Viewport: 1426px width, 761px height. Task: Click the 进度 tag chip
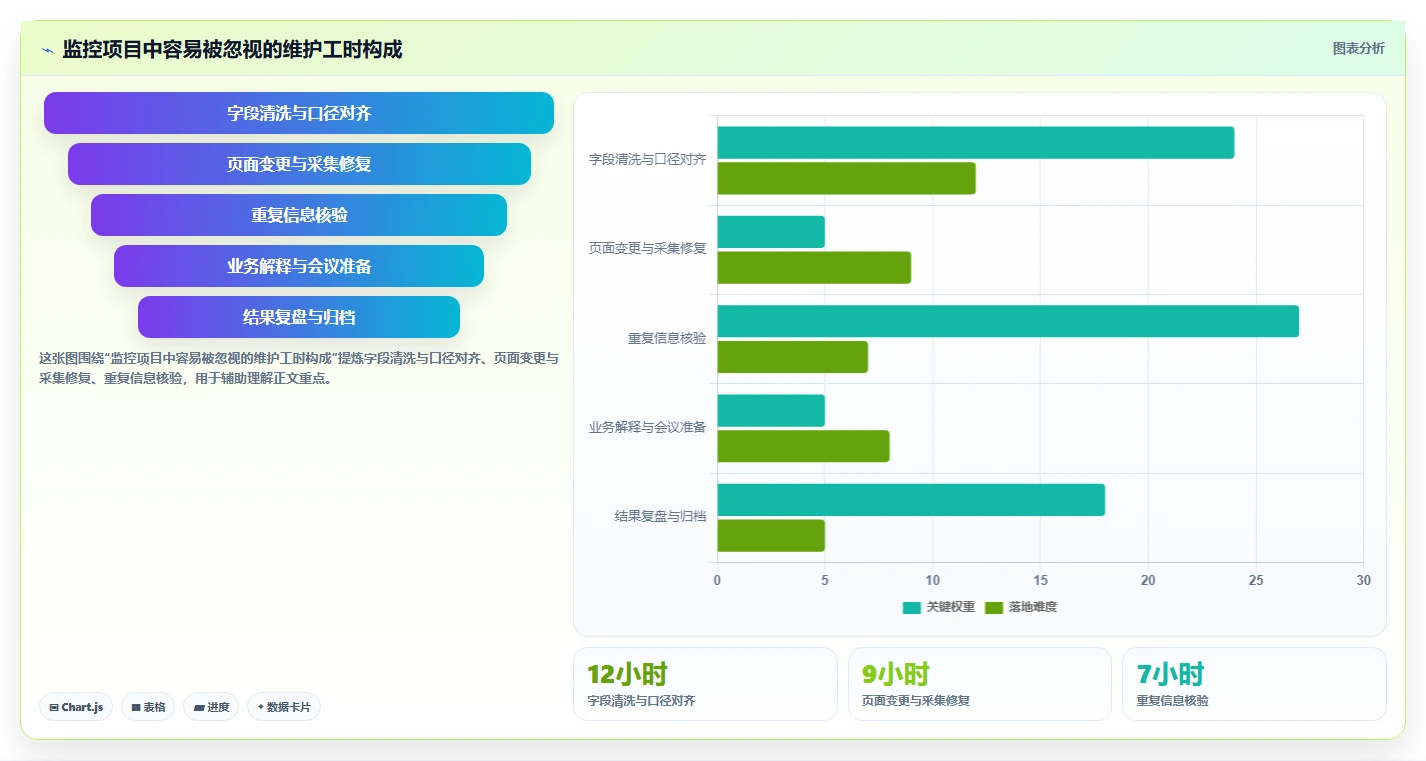(211, 707)
